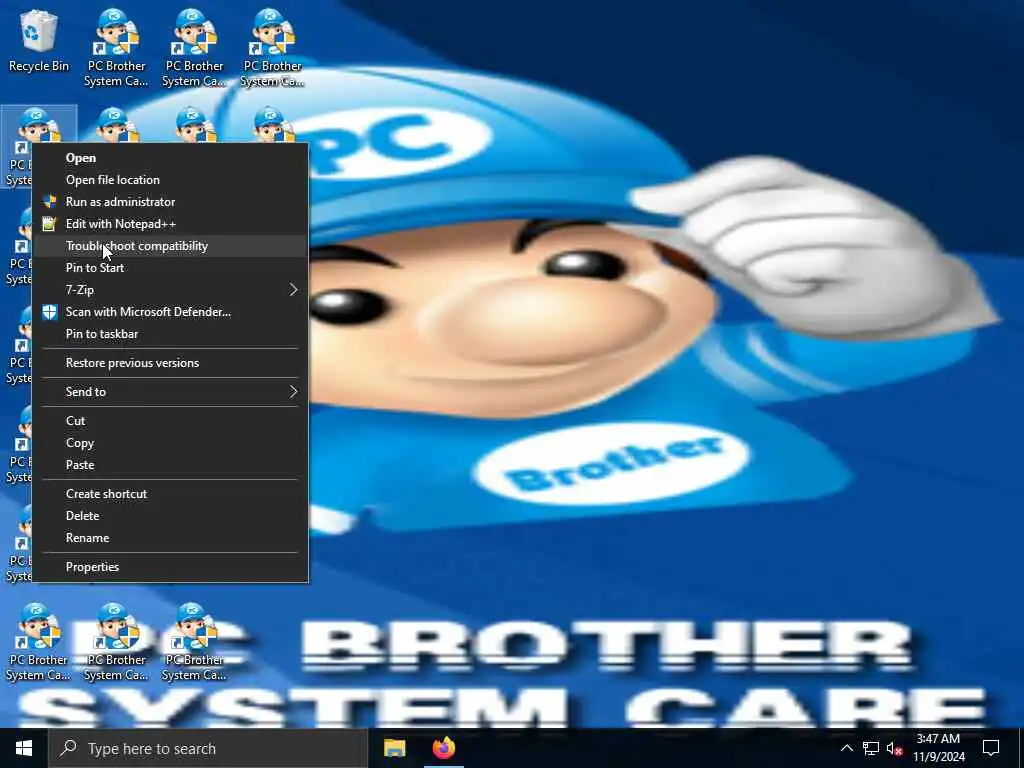Click the Windows Start button

(24, 748)
